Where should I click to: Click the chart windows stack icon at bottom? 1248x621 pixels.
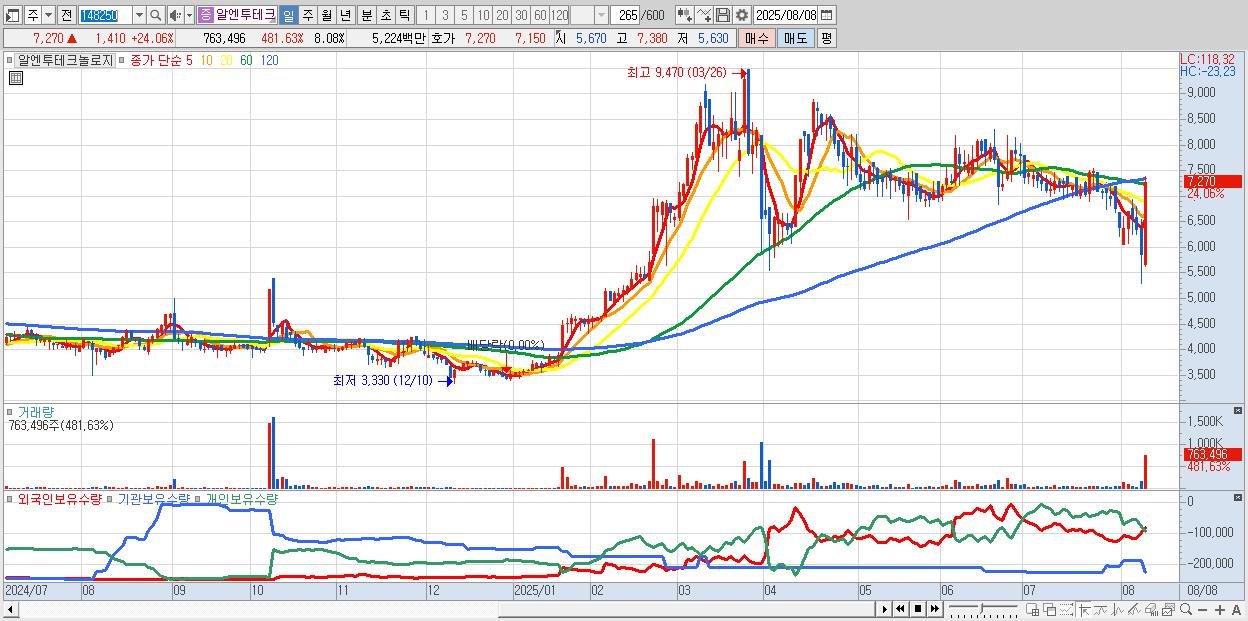1168,609
